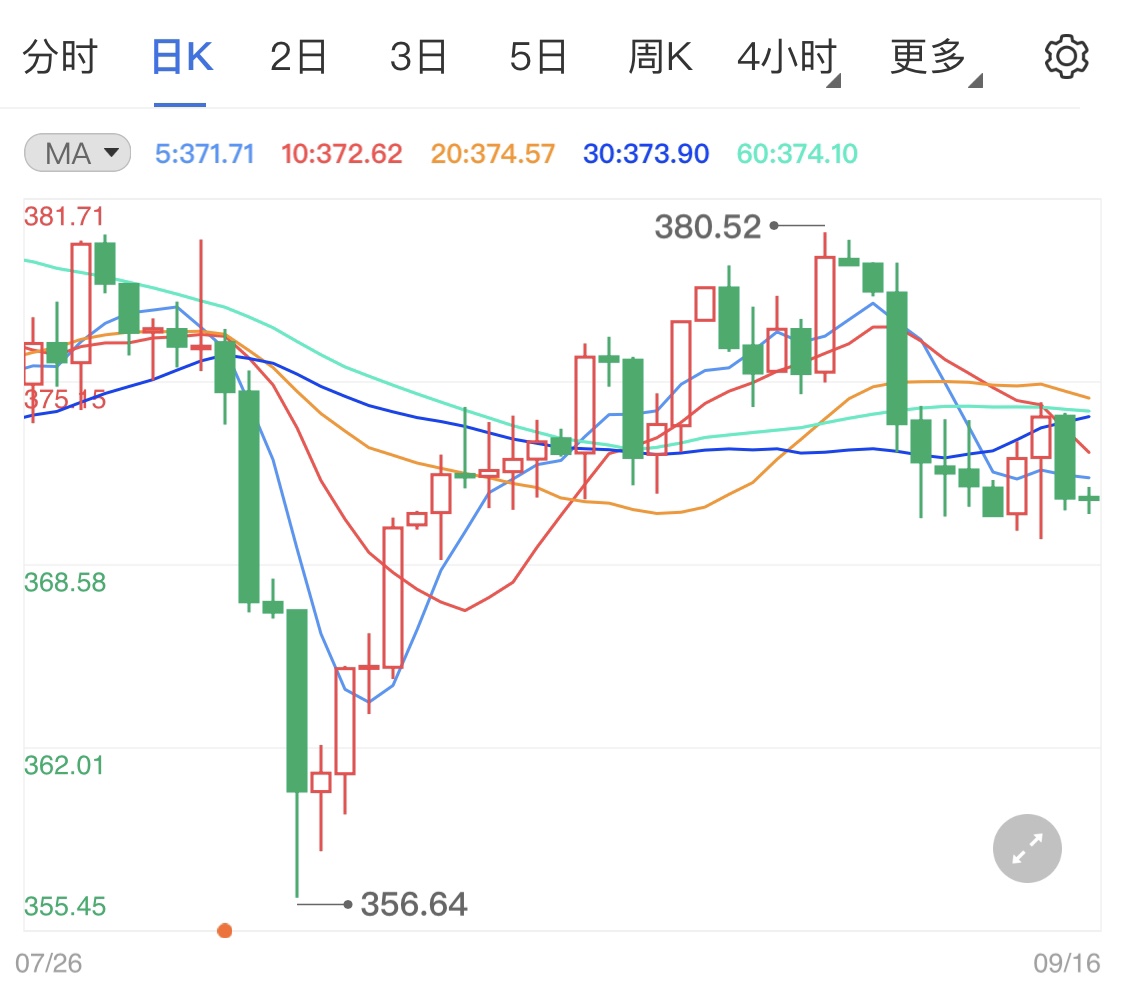Click the 07/26 start date label
The height and width of the screenshot is (992, 1125).
click(x=48, y=963)
